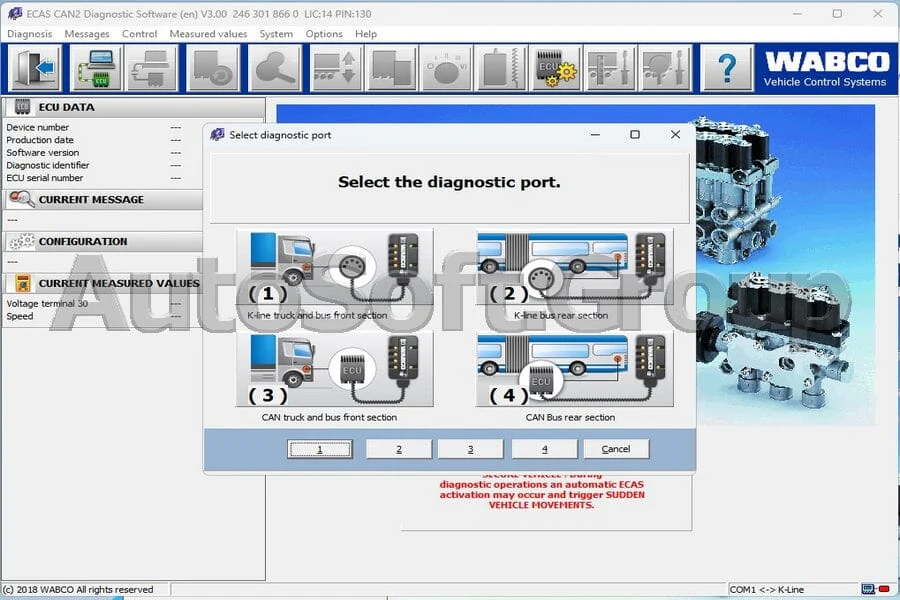Select CAN truck and bus front image (3)
Screen dimensions: 900x600
click(x=334, y=369)
